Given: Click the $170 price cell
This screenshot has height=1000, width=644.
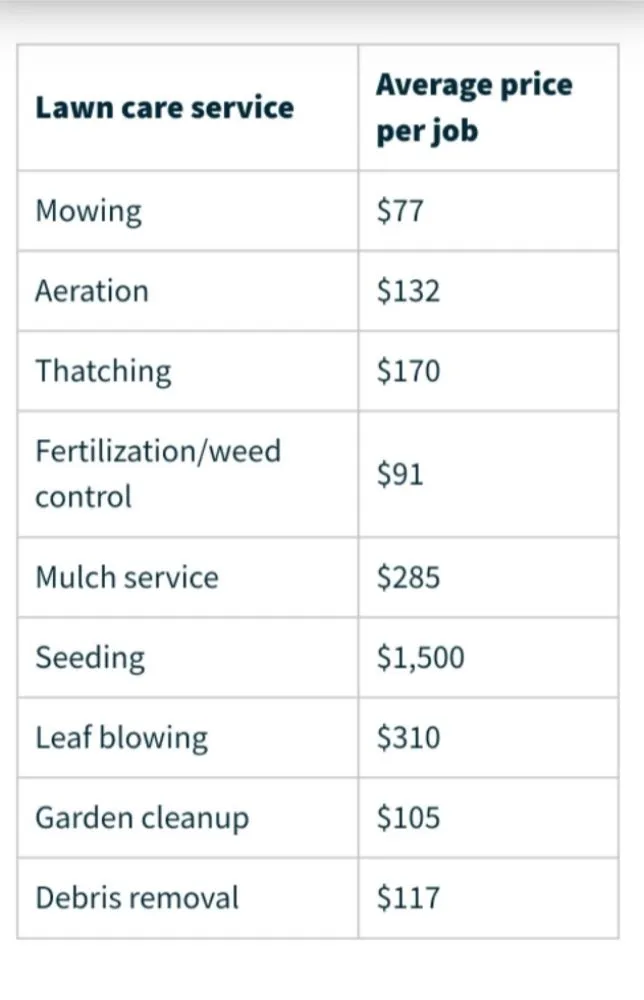Looking at the screenshot, I should [x=408, y=371].
